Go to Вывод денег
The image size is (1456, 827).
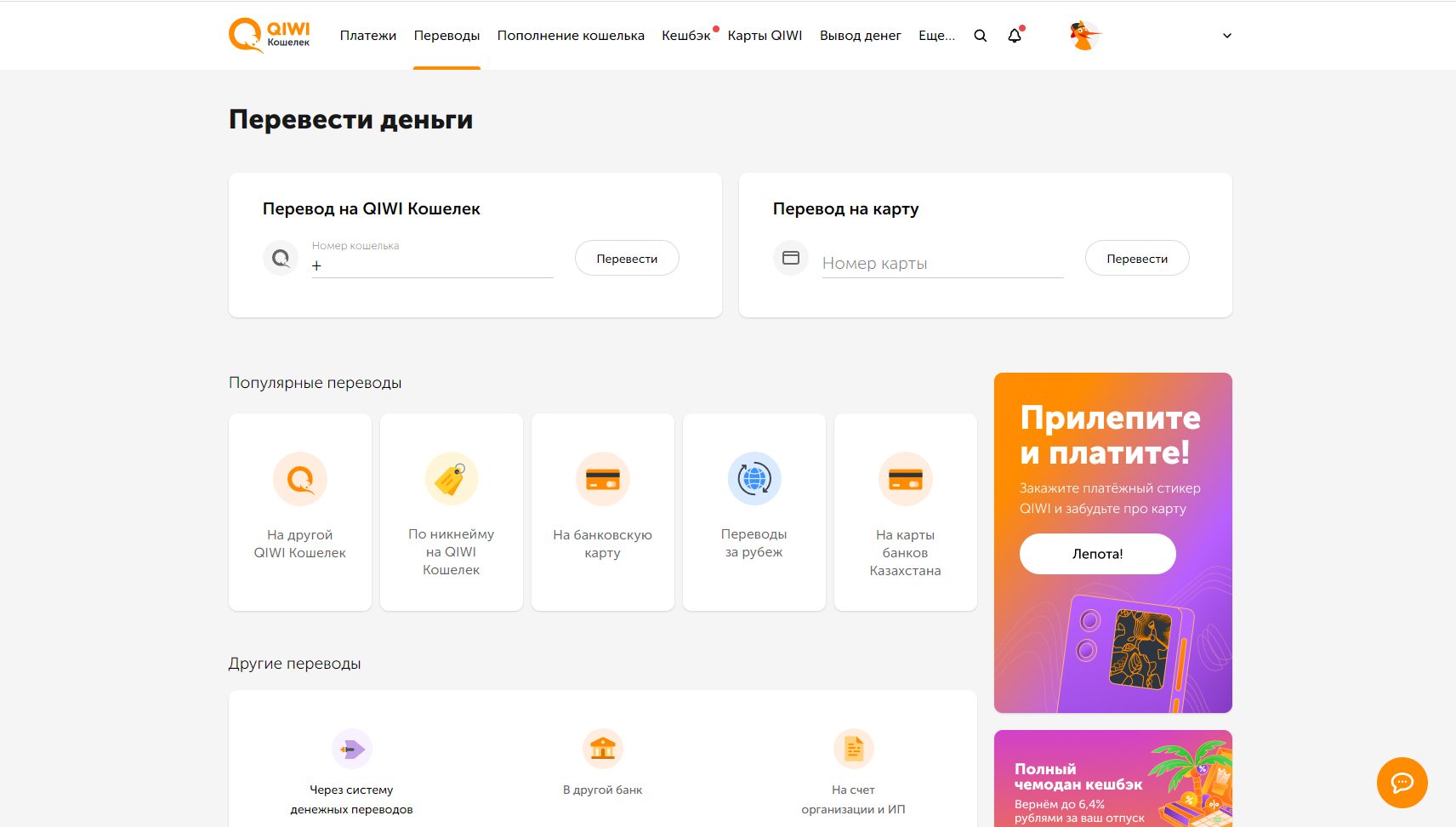pos(861,36)
